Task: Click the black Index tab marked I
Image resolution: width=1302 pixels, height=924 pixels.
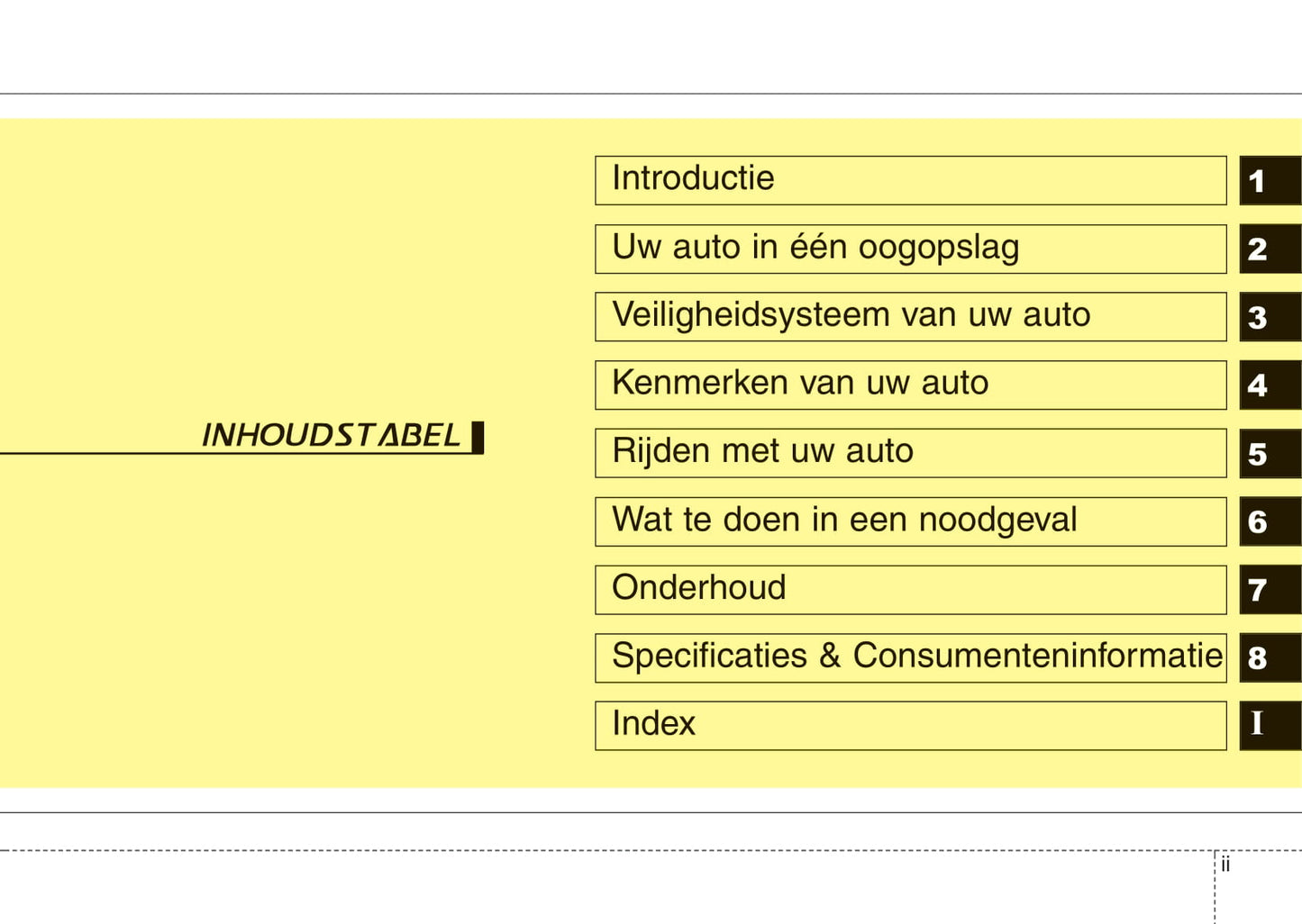Action: (x=1270, y=726)
